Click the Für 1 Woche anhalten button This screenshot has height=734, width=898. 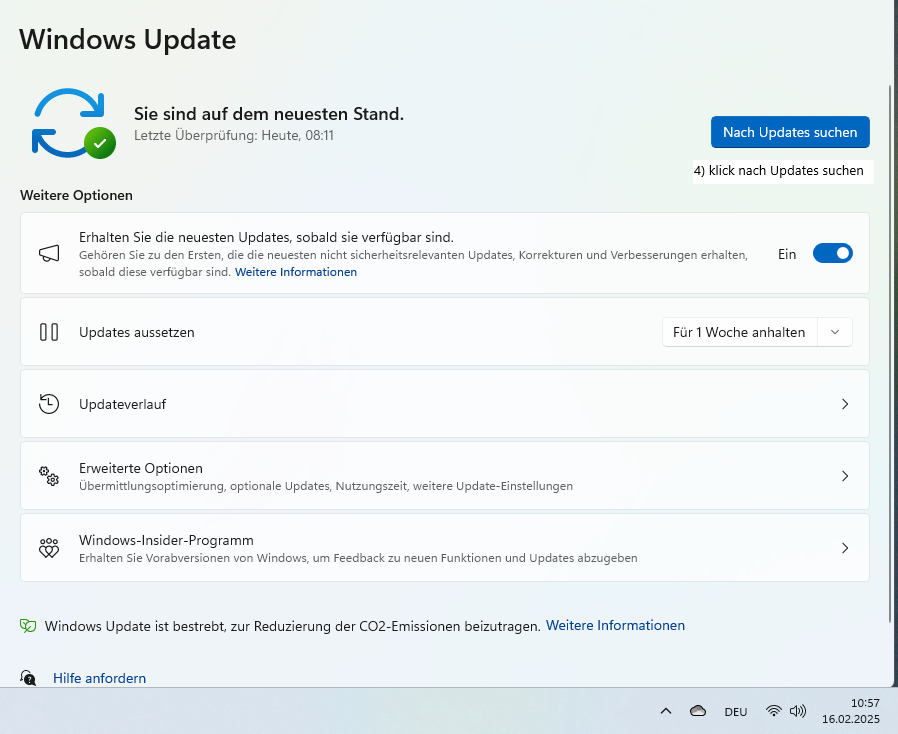tap(739, 332)
